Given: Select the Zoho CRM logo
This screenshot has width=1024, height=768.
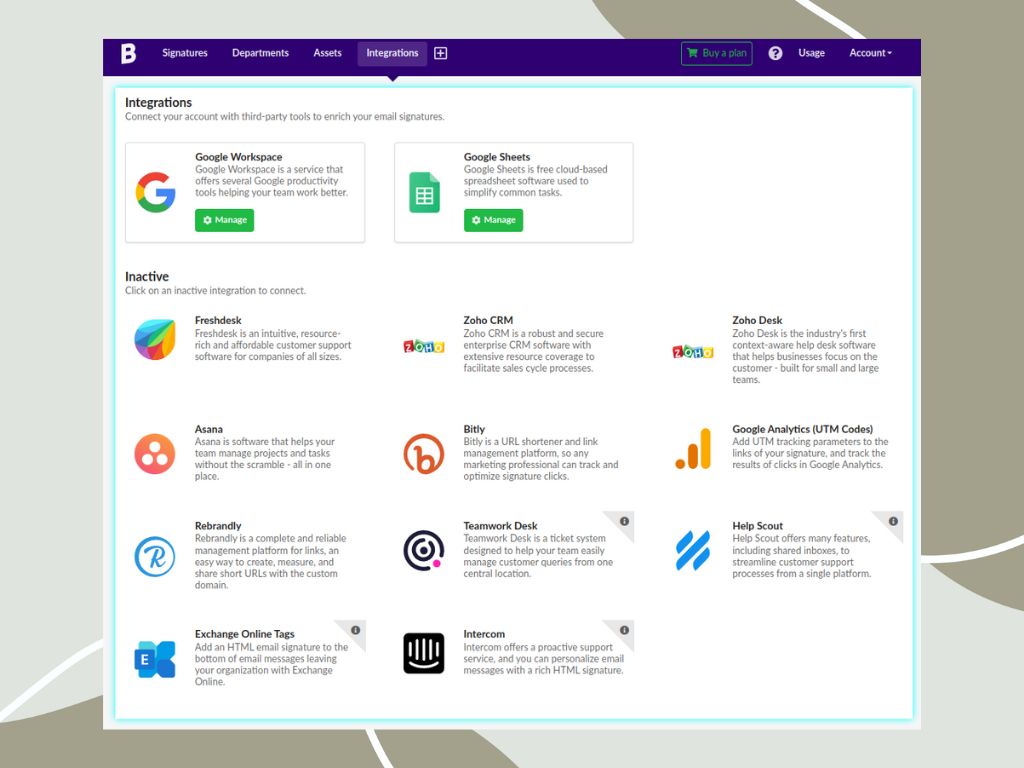Looking at the screenshot, I should point(424,345).
